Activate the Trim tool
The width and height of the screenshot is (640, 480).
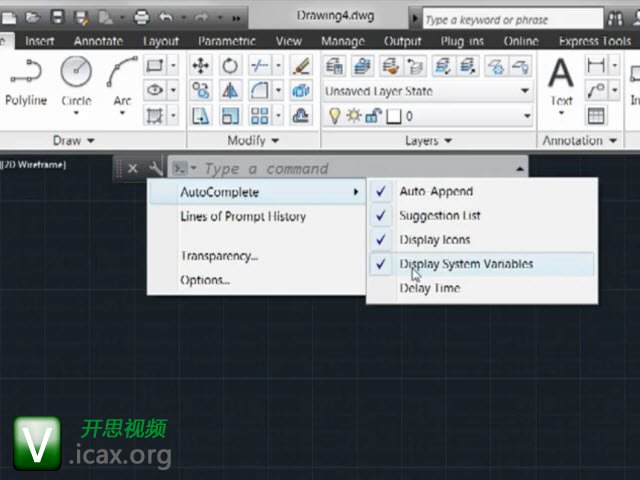coord(259,65)
